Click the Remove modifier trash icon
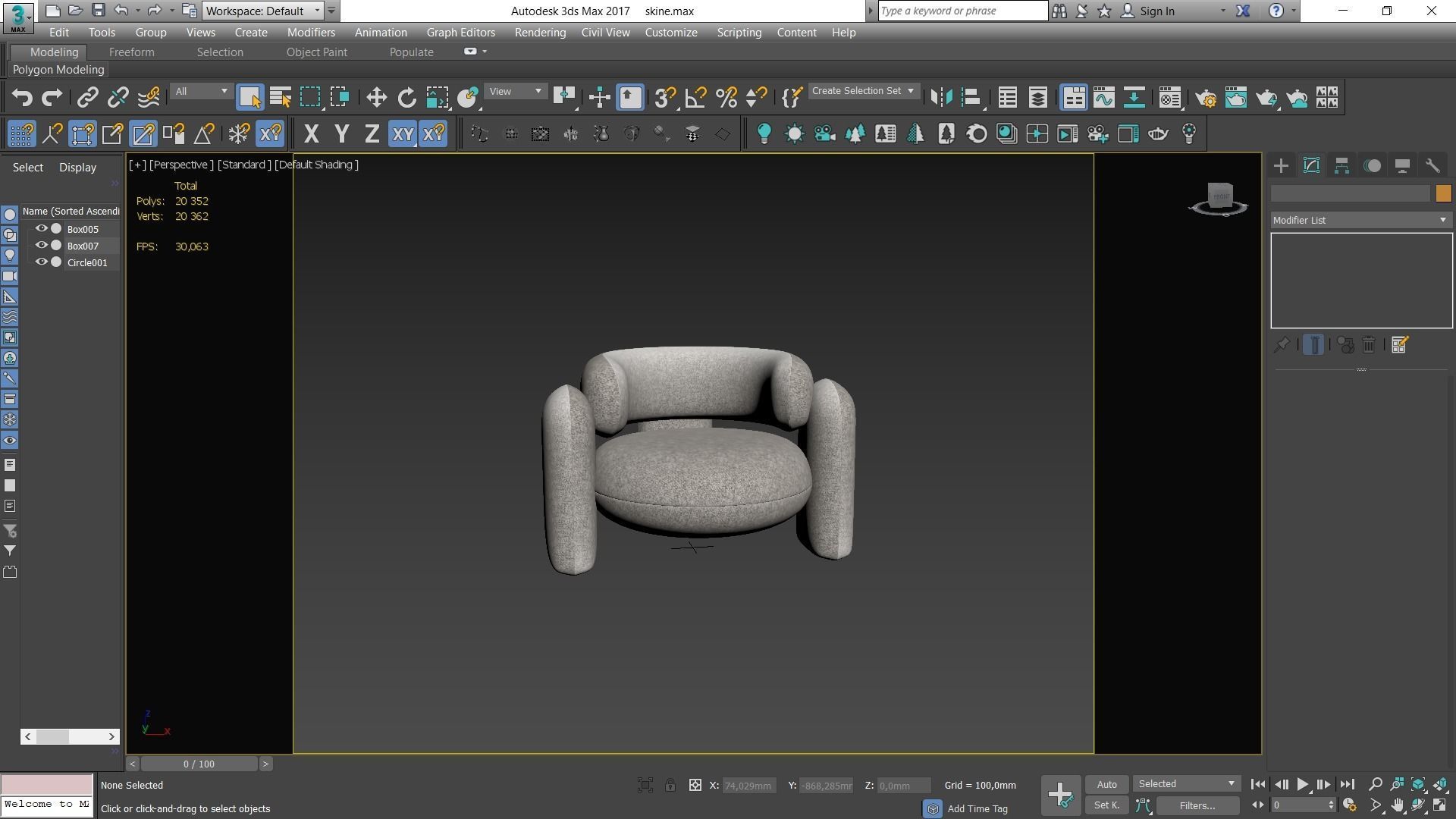Image resolution: width=1456 pixels, height=819 pixels. pyautogui.click(x=1369, y=345)
